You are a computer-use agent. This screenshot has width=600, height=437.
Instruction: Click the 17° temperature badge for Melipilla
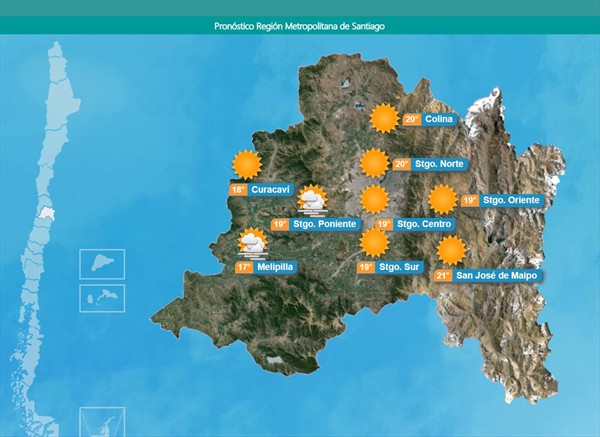pyautogui.click(x=244, y=268)
